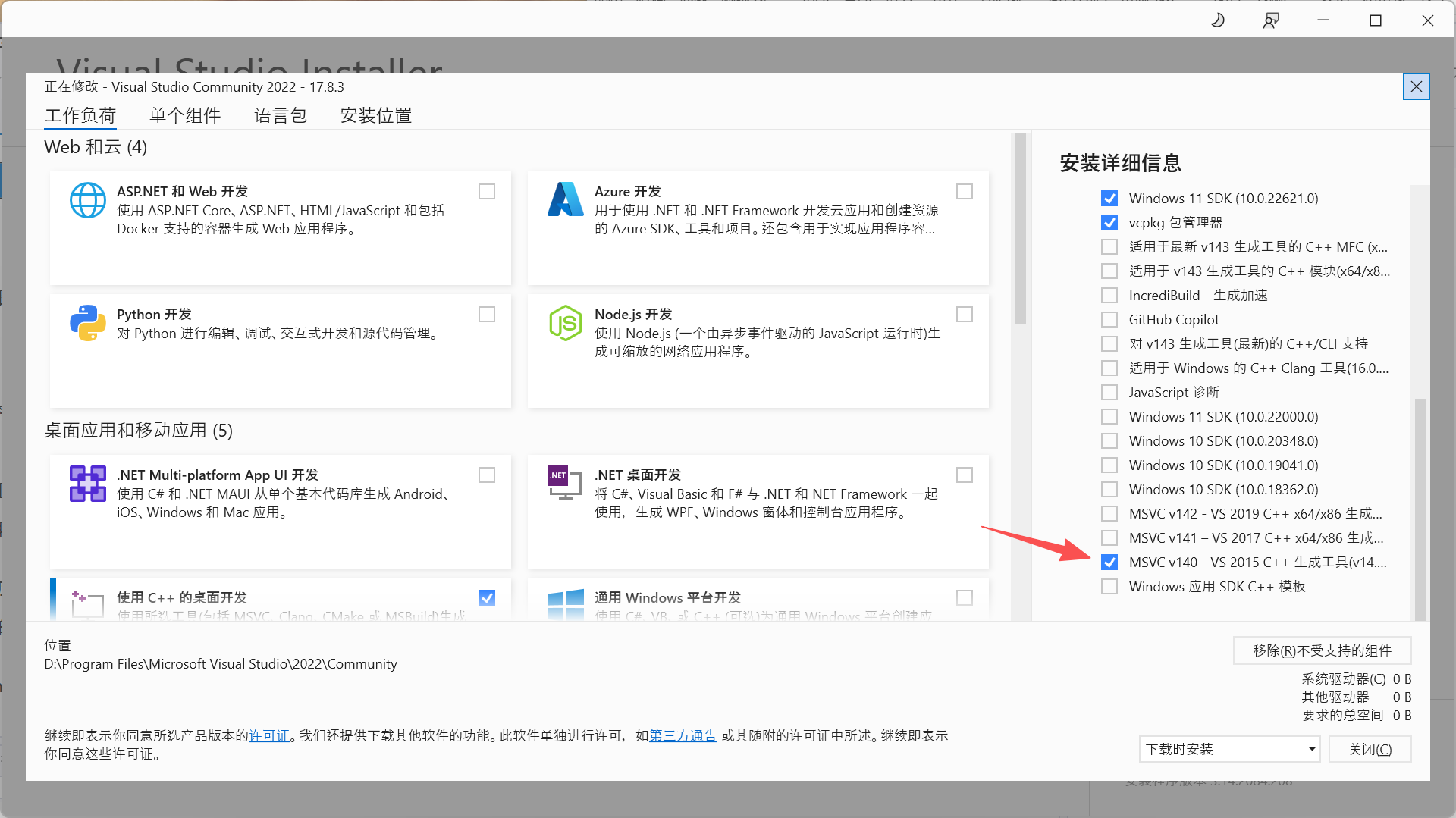The height and width of the screenshot is (818, 1456).
Task: Check C++ Clang 工具 for Windows
Action: [x=1109, y=368]
